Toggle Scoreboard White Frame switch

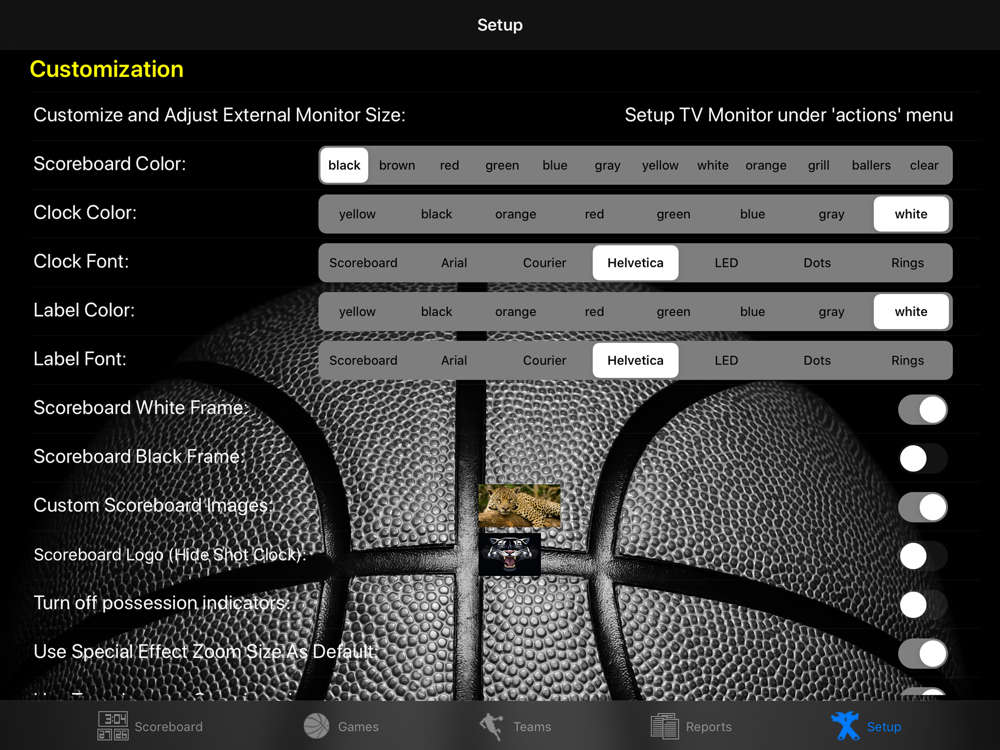pos(923,409)
